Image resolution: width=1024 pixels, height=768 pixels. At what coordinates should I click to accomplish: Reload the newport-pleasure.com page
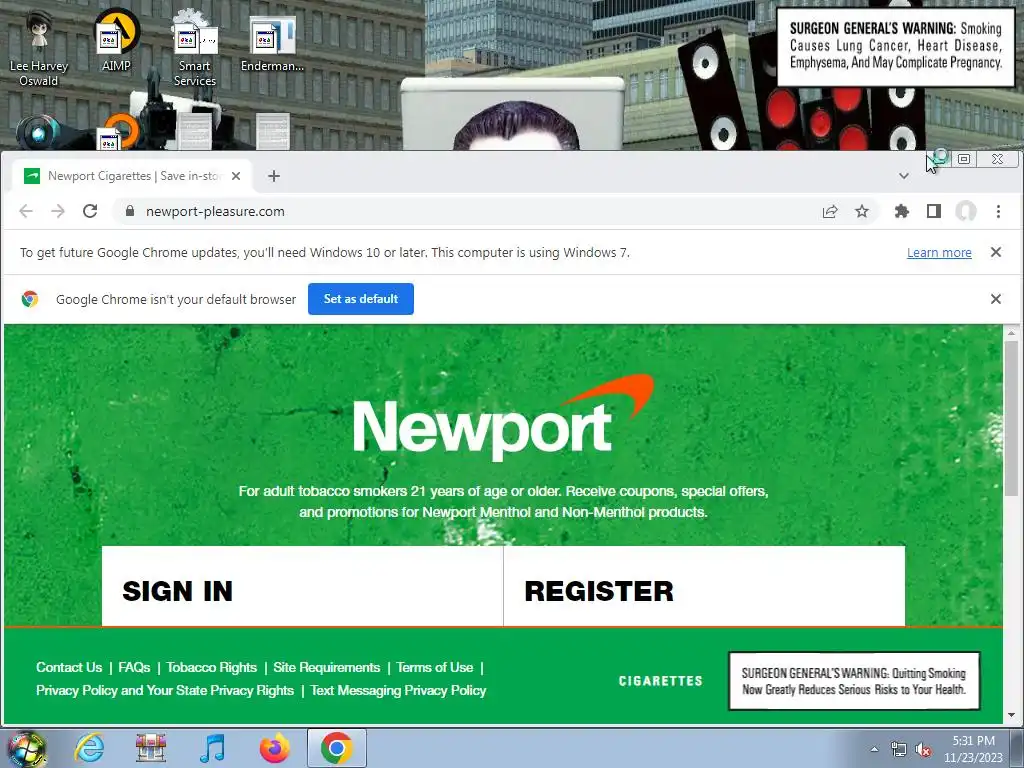point(90,211)
